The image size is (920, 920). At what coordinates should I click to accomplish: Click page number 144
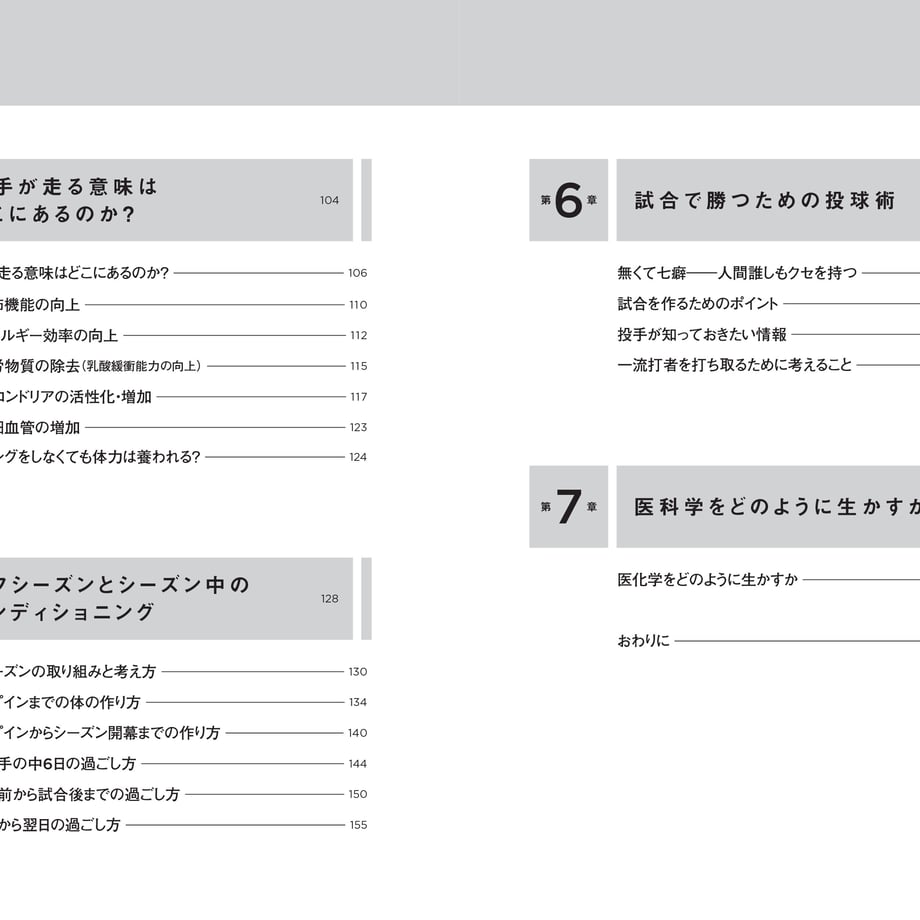pyautogui.click(x=357, y=763)
